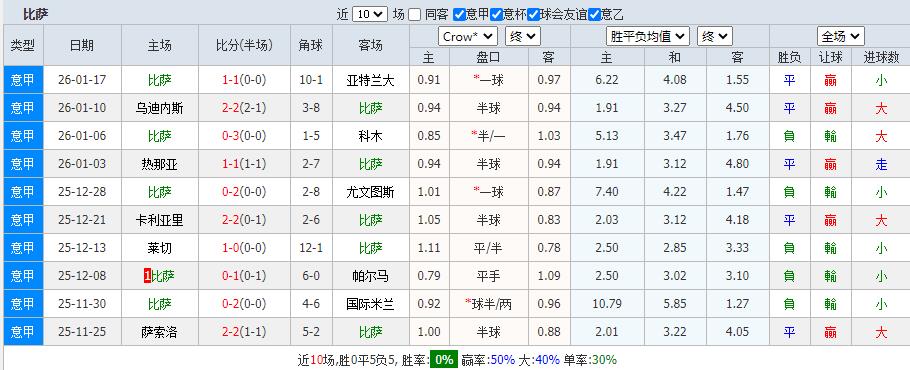910x370 pixels.
Task: Click the 10-1 corner count
Action: (x=311, y=80)
